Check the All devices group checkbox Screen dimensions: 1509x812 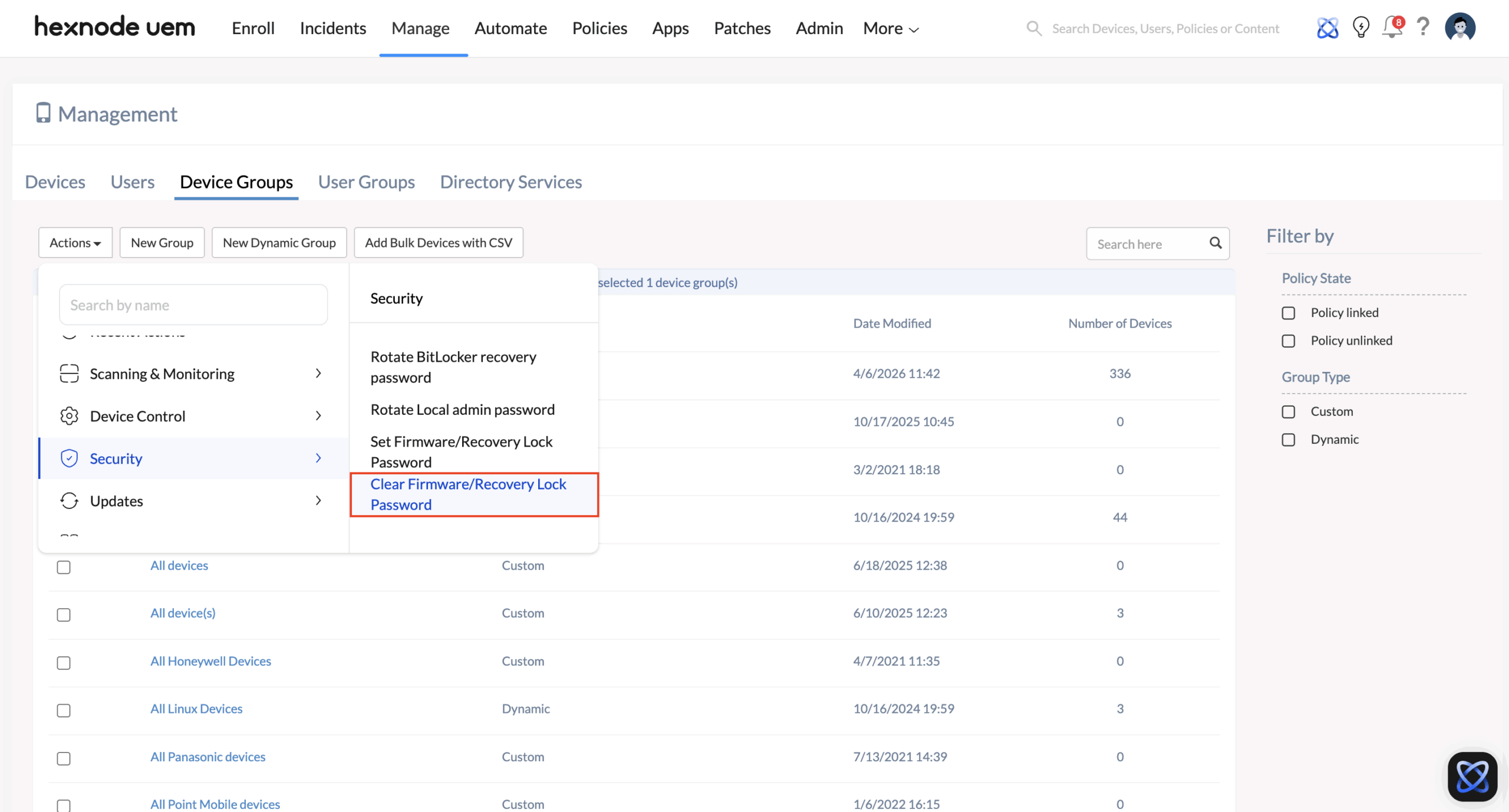(x=63, y=567)
